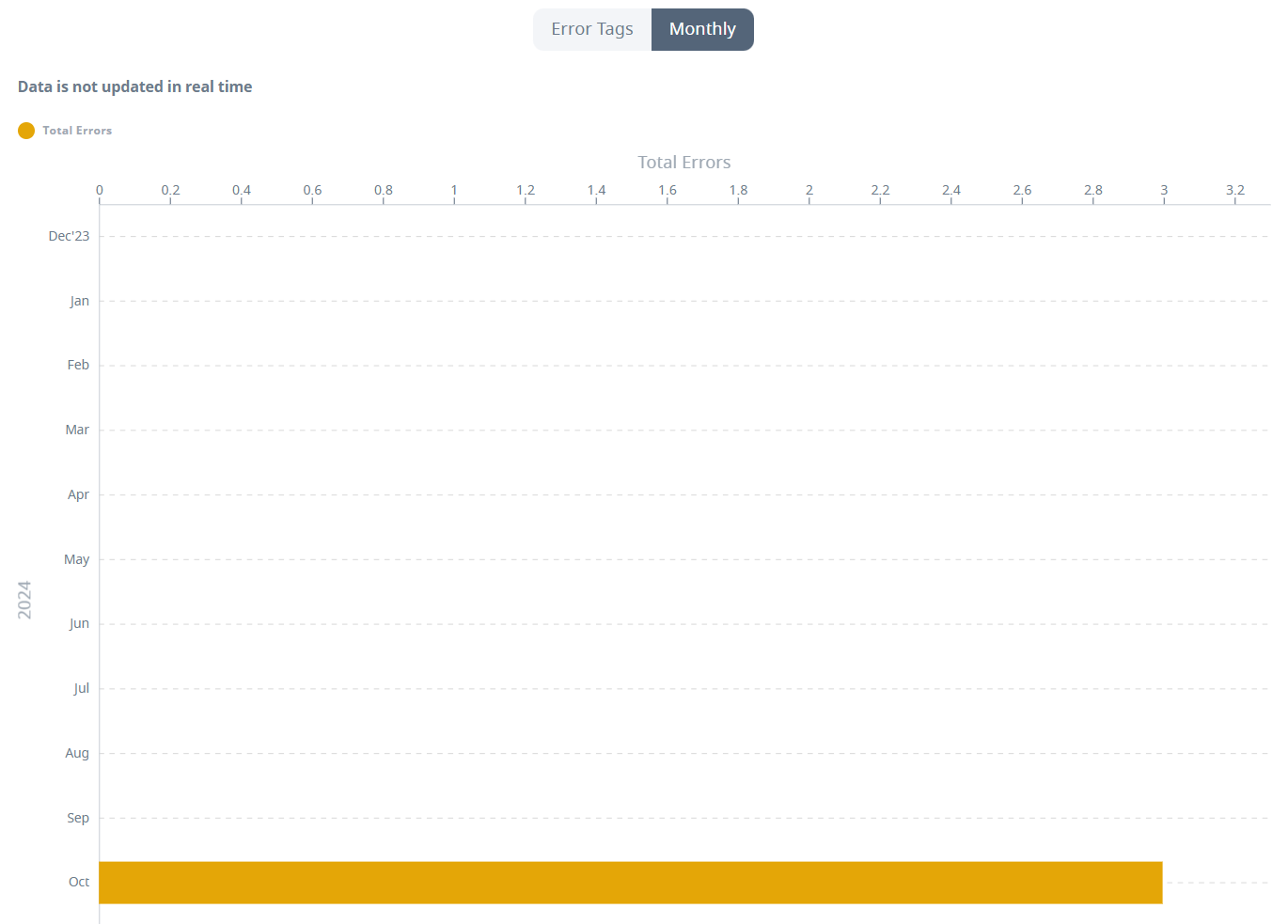Click the 1.6 axis tick value
1288x924 pixels.
tap(668, 190)
